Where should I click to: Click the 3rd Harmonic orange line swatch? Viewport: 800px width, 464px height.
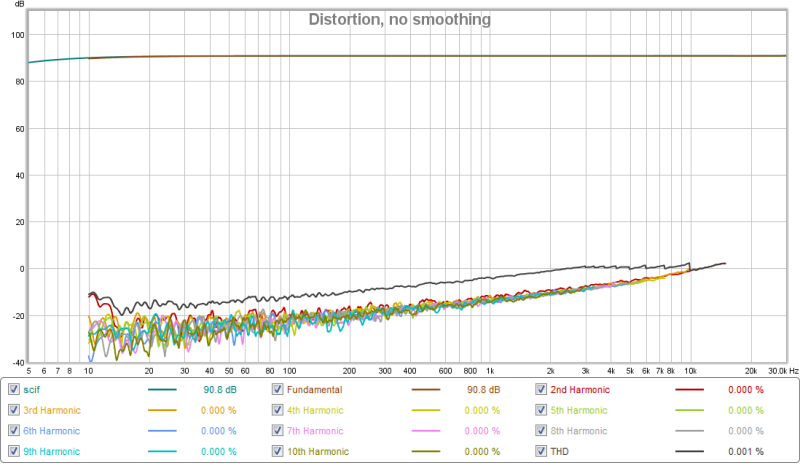tap(162, 410)
